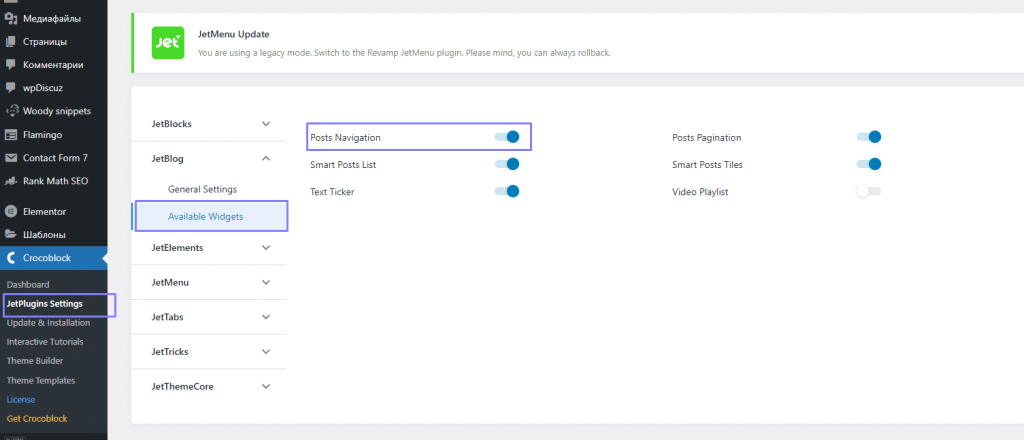Click the Smart Posts Tiles label
Viewport: 1024px width, 440px height.
pos(707,165)
